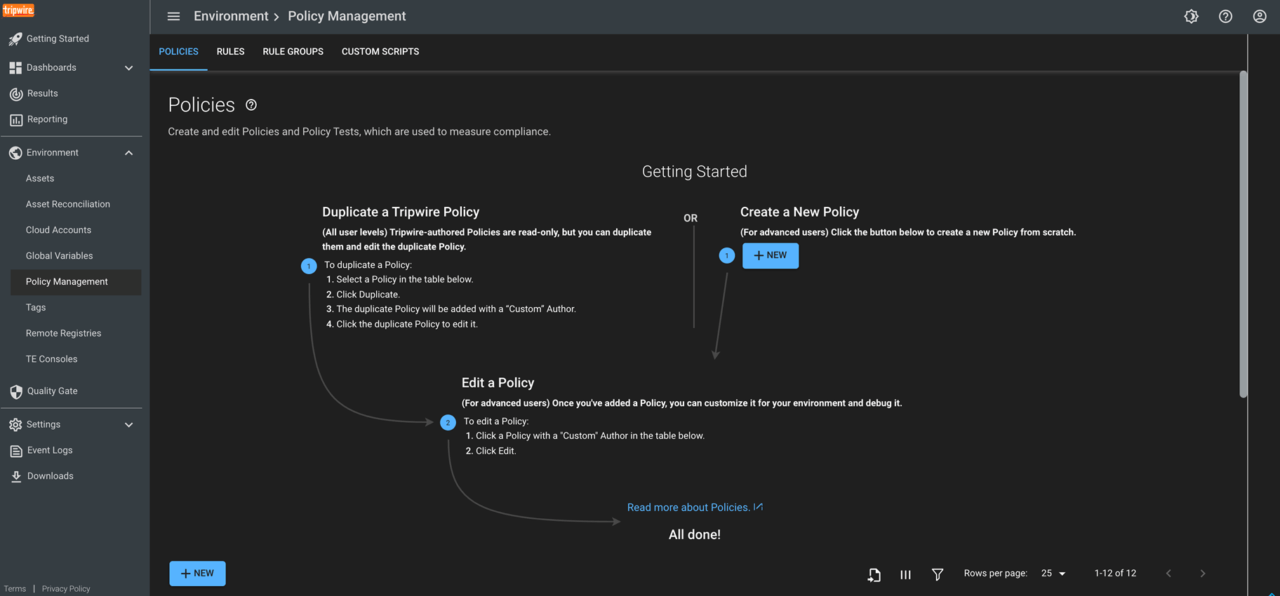The height and width of the screenshot is (596, 1280).
Task: Switch to the Rules tab
Action: coord(230,52)
